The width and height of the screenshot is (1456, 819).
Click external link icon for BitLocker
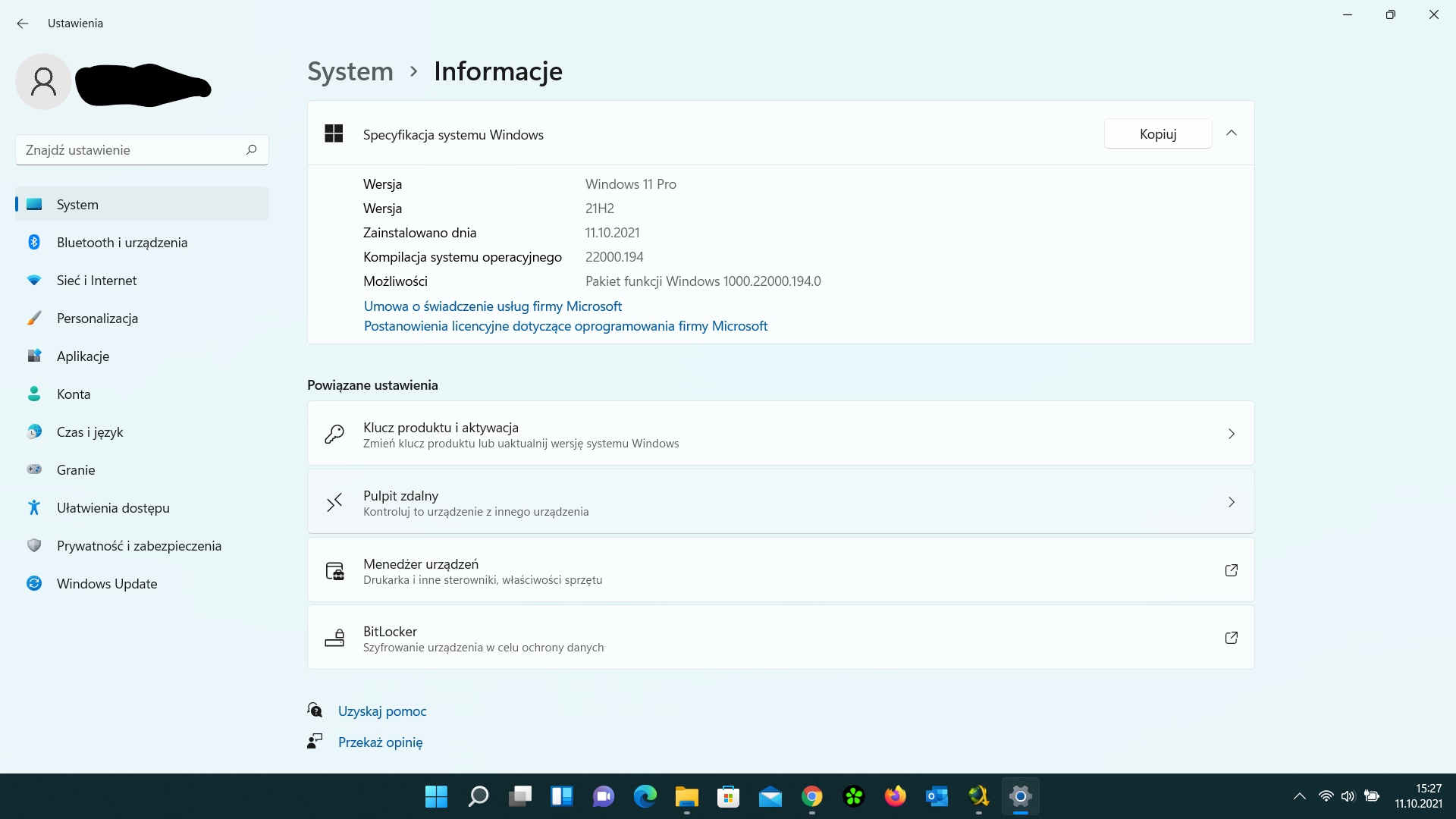pyautogui.click(x=1232, y=638)
